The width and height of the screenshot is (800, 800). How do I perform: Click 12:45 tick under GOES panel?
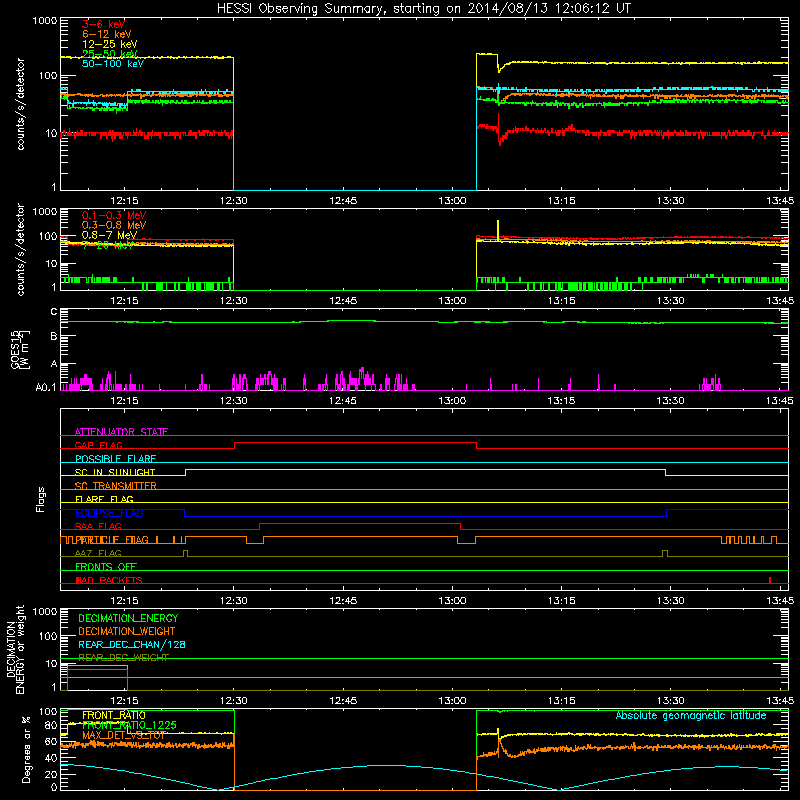click(x=343, y=401)
